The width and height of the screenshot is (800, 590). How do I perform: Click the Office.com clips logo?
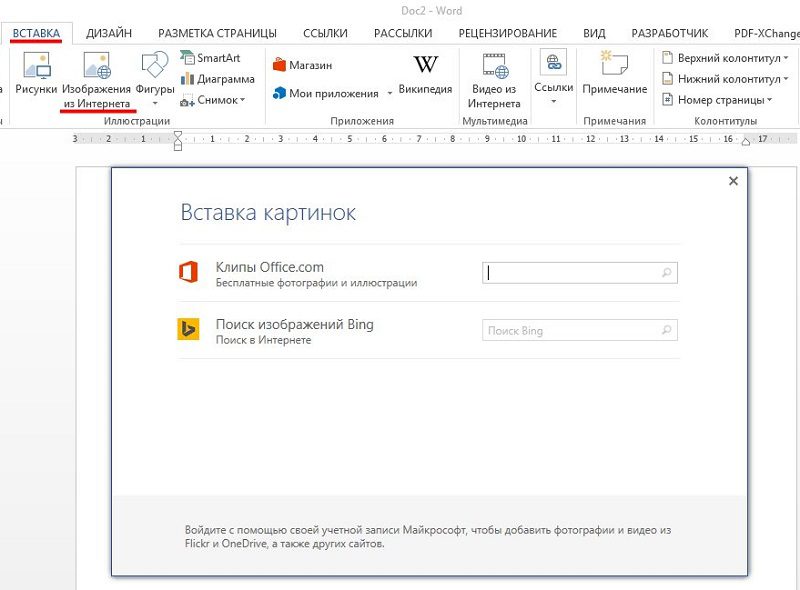point(188,272)
